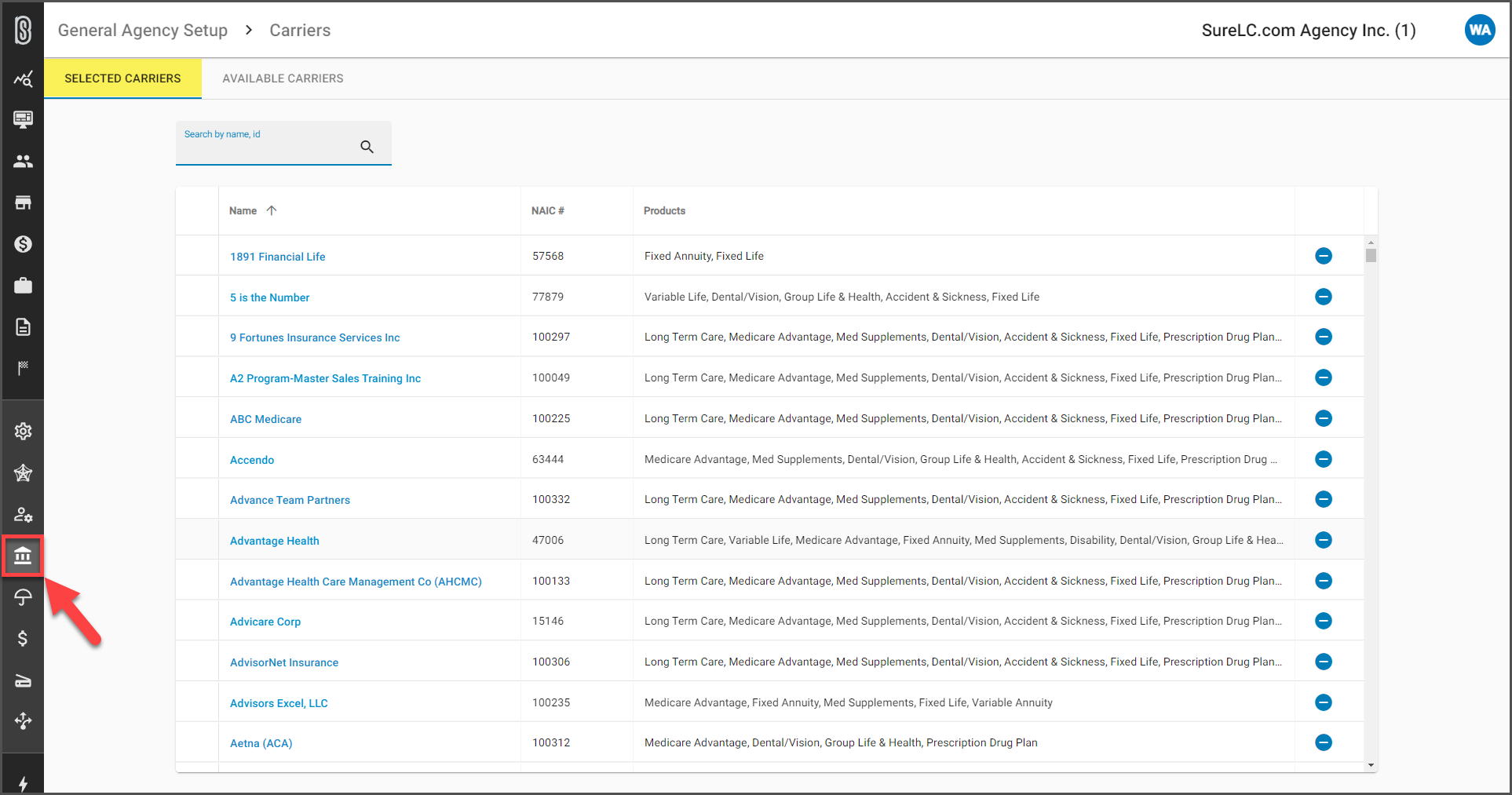The height and width of the screenshot is (795, 1512).
Task: Open the dollar sign sidebar icon
Action: click(24, 639)
